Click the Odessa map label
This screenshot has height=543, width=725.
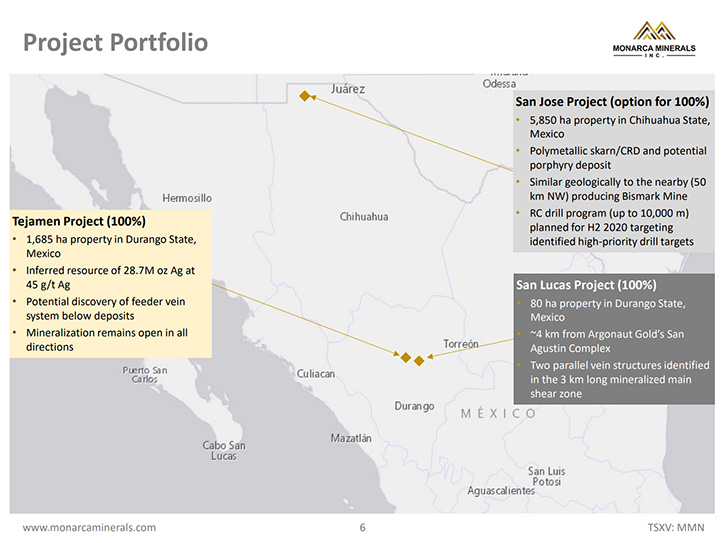[499, 84]
